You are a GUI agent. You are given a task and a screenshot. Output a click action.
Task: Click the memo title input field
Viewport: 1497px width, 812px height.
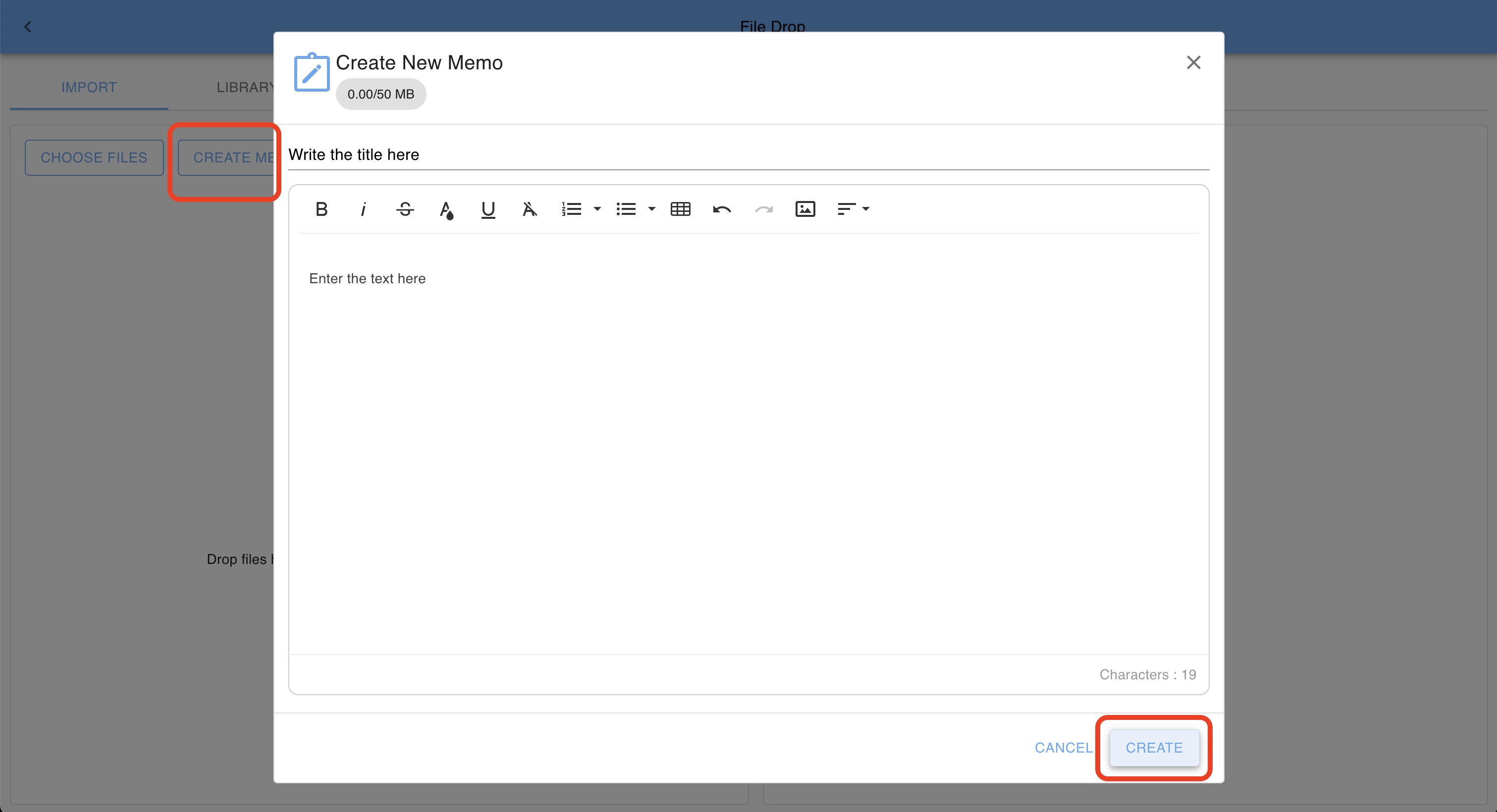748,154
